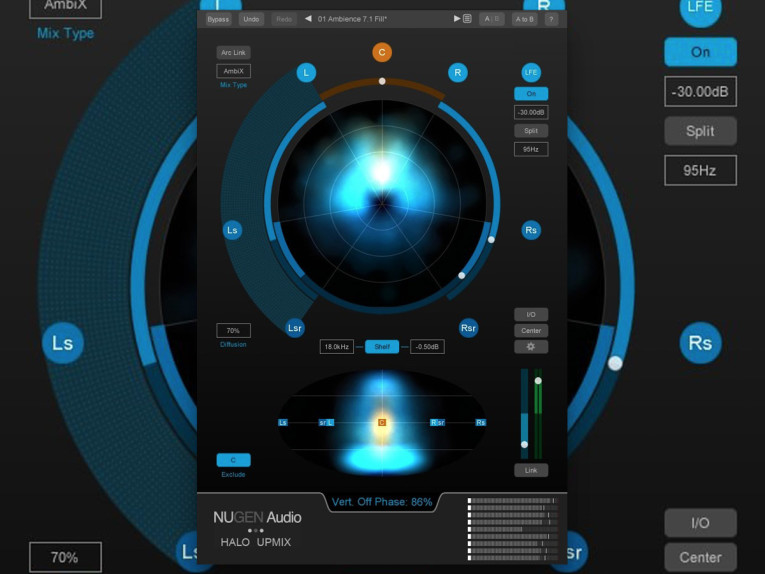This screenshot has width=765, height=574.
Task: Edit the -30.00dB LFE level in plugin
Action: [531, 112]
